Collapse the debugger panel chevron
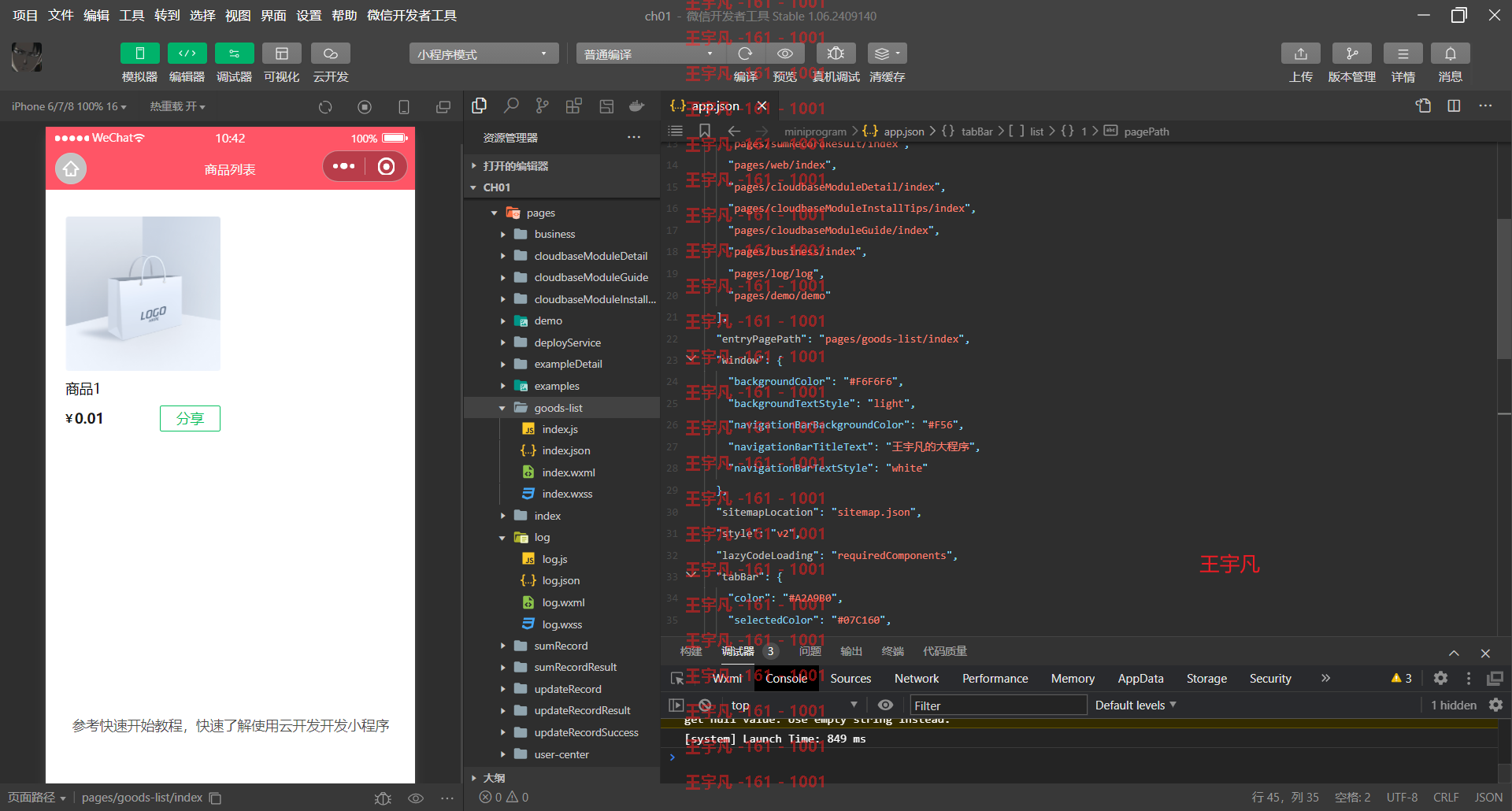Viewport: 1512px width, 811px height. 1454,653
